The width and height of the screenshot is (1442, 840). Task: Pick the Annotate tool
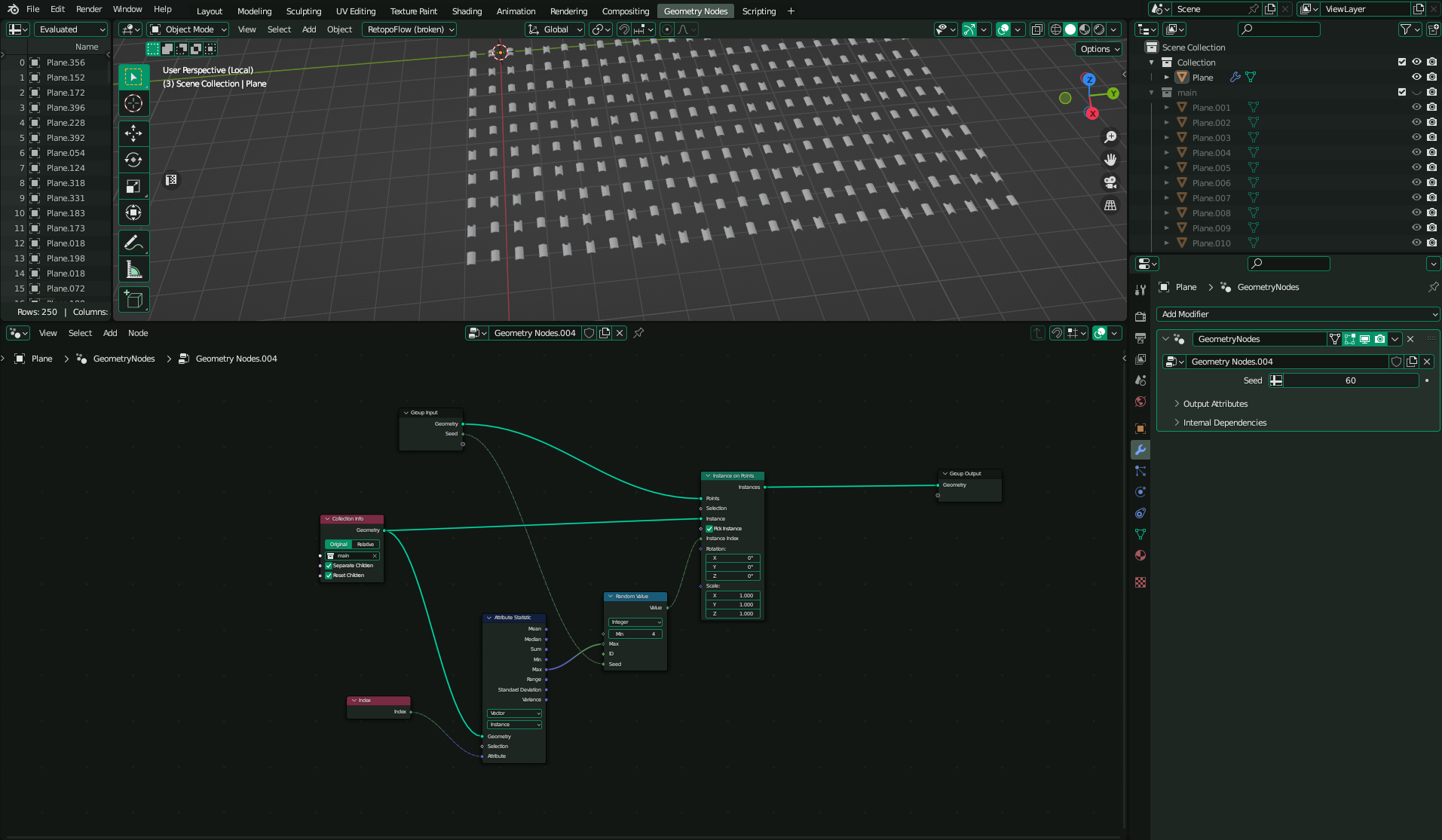133,243
